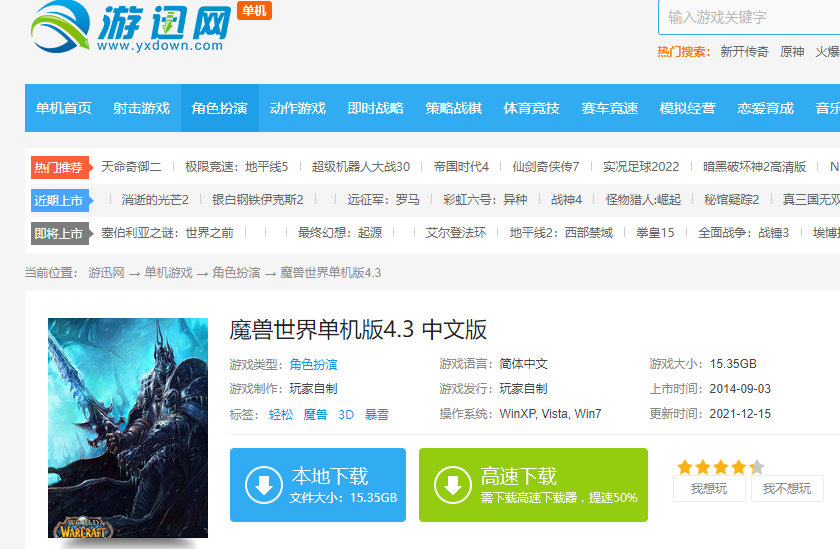Open 极限竞速：地平线5 link
The width and height of the screenshot is (840, 549).
click(x=236, y=167)
